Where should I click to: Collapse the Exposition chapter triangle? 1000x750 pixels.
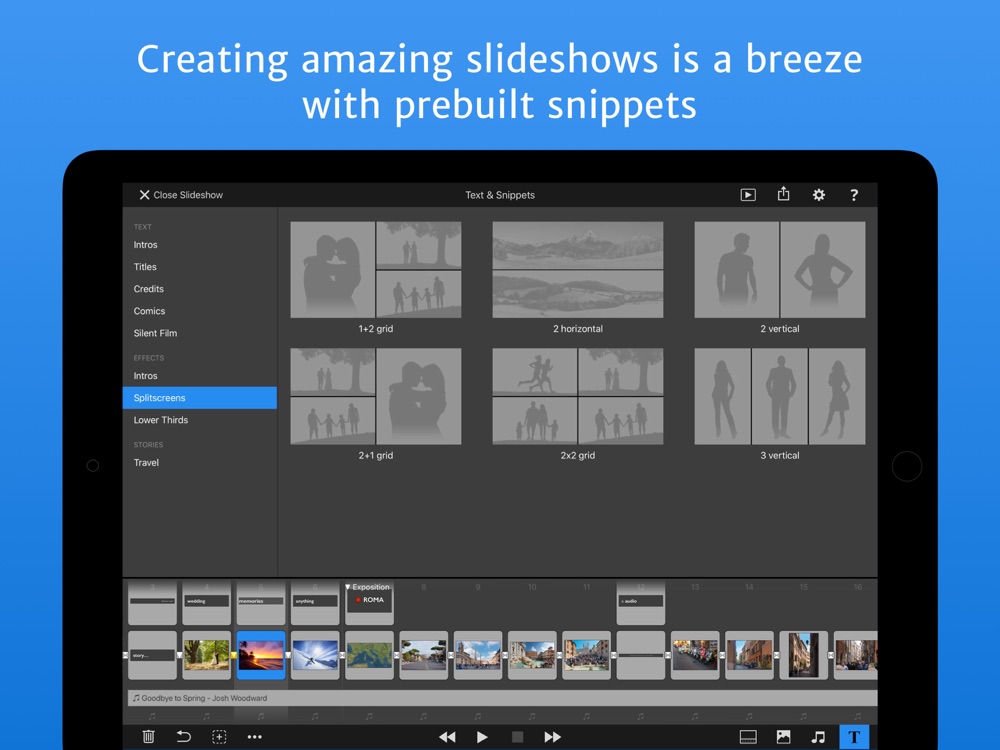(348, 587)
